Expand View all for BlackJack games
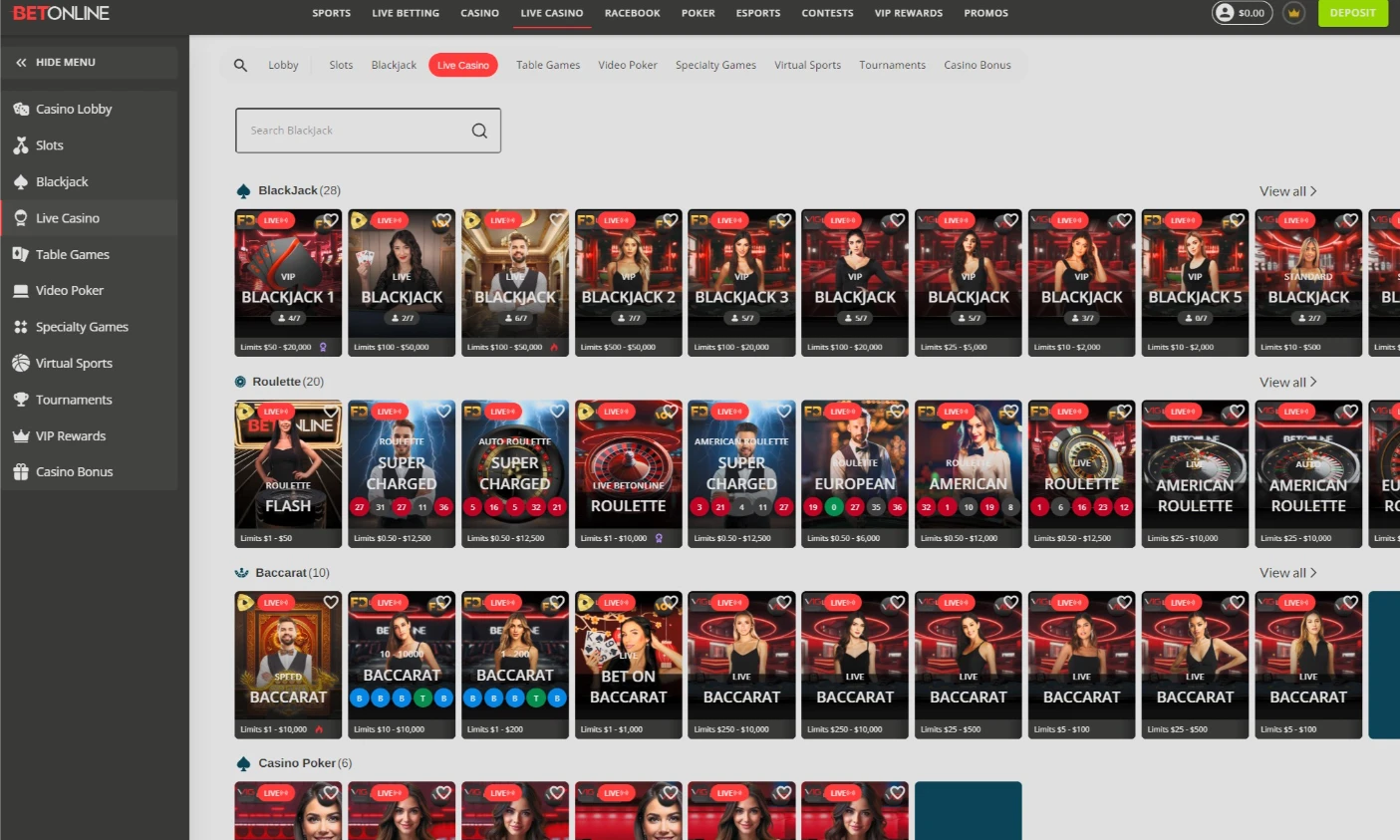Screen dimensions: 1400x840 click(1288, 190)
